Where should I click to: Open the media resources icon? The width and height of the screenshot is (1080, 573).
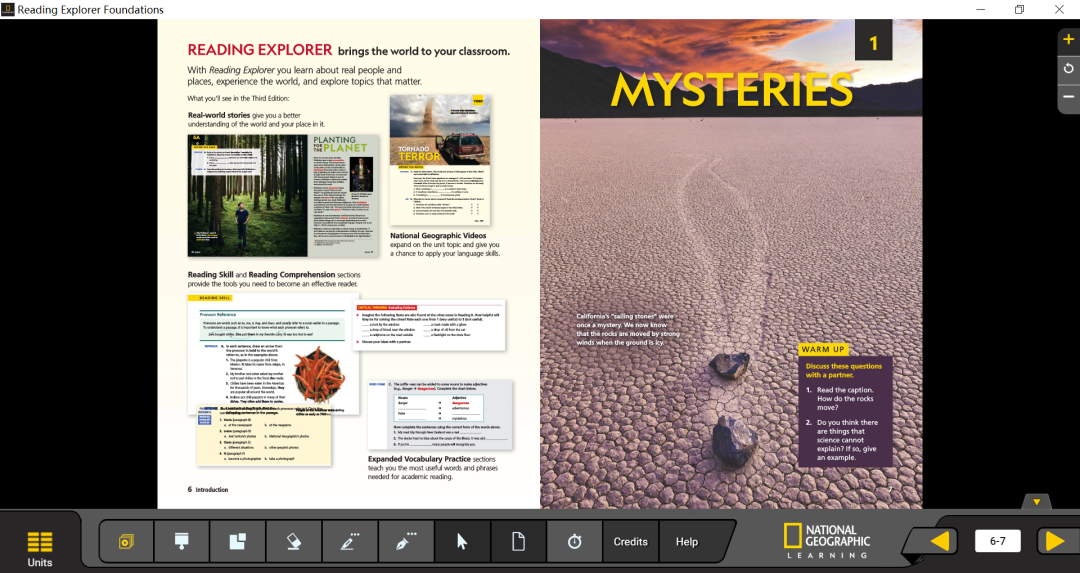126,542
